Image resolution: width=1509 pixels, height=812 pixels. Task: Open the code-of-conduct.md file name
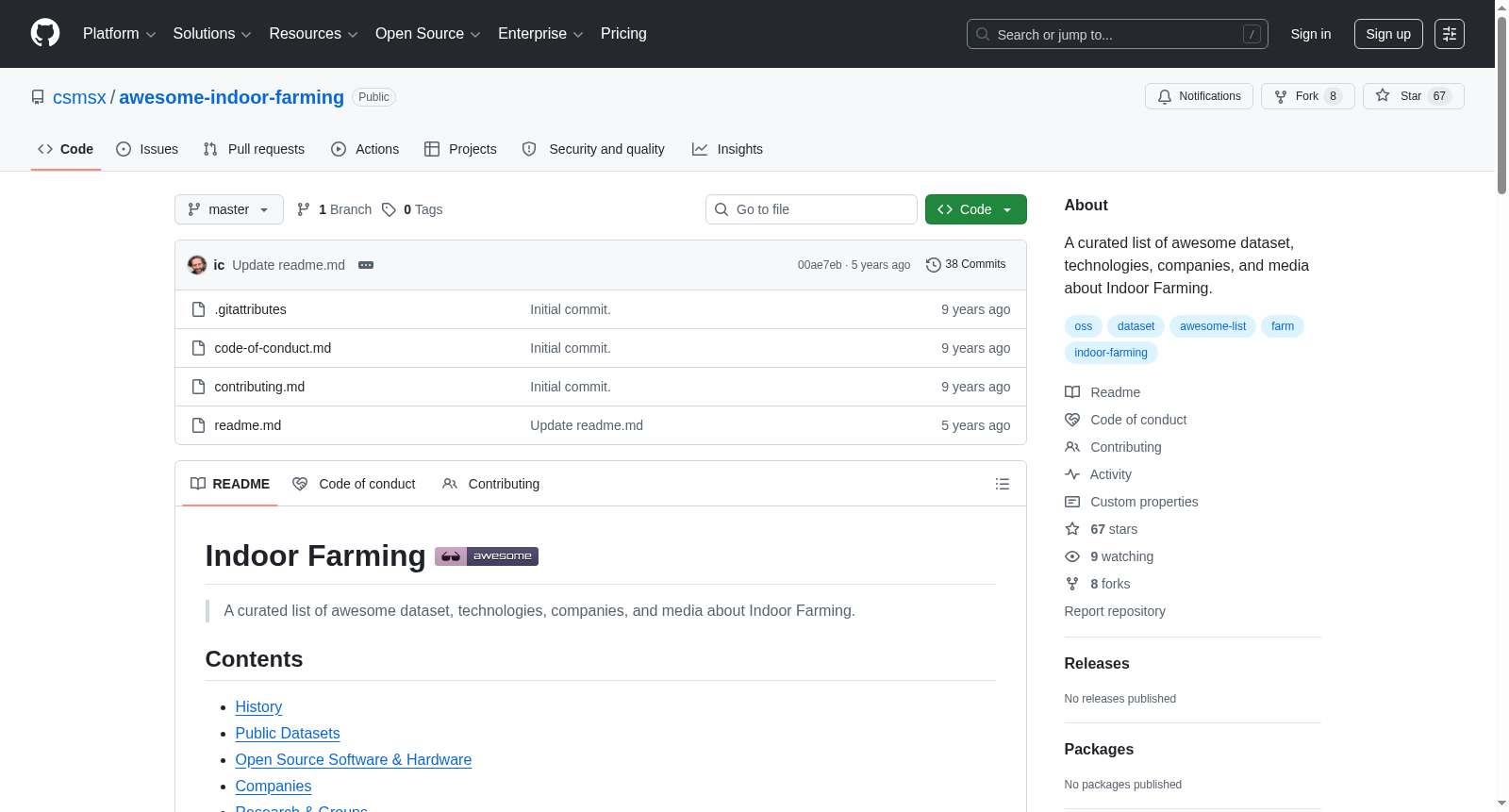273,348
